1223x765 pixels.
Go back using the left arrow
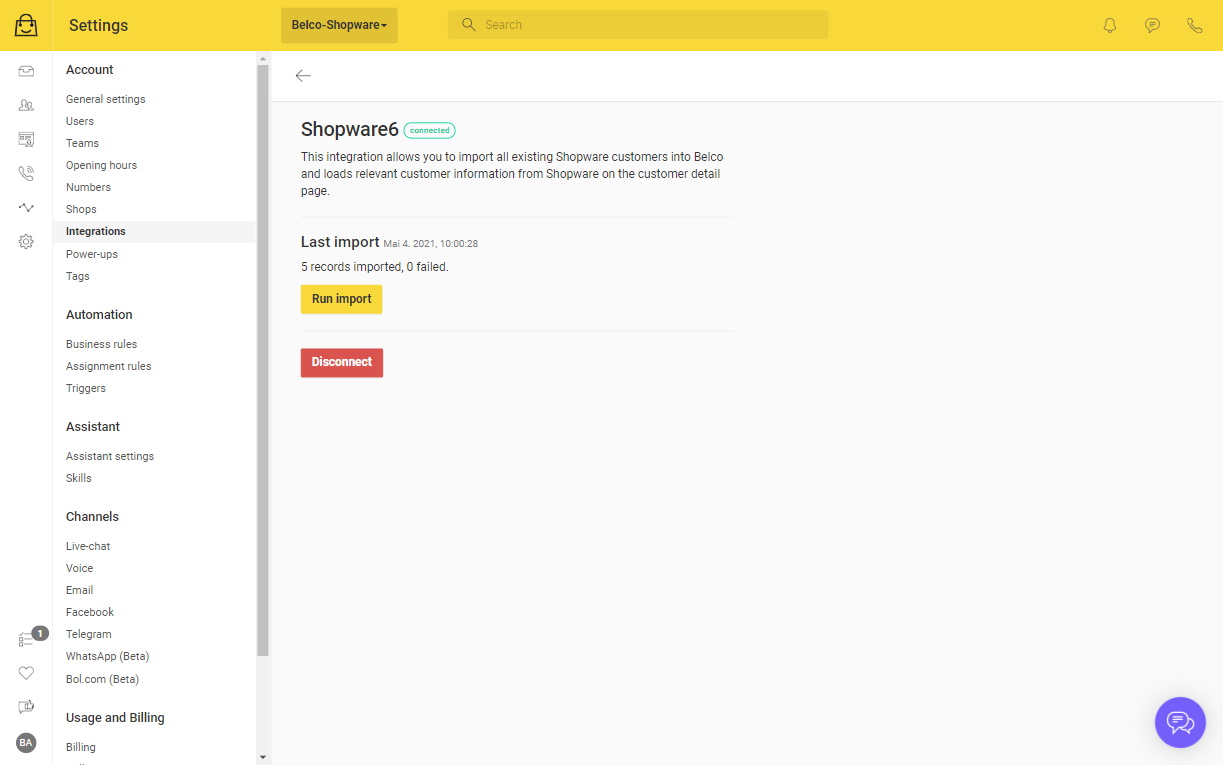click(303, 76)
